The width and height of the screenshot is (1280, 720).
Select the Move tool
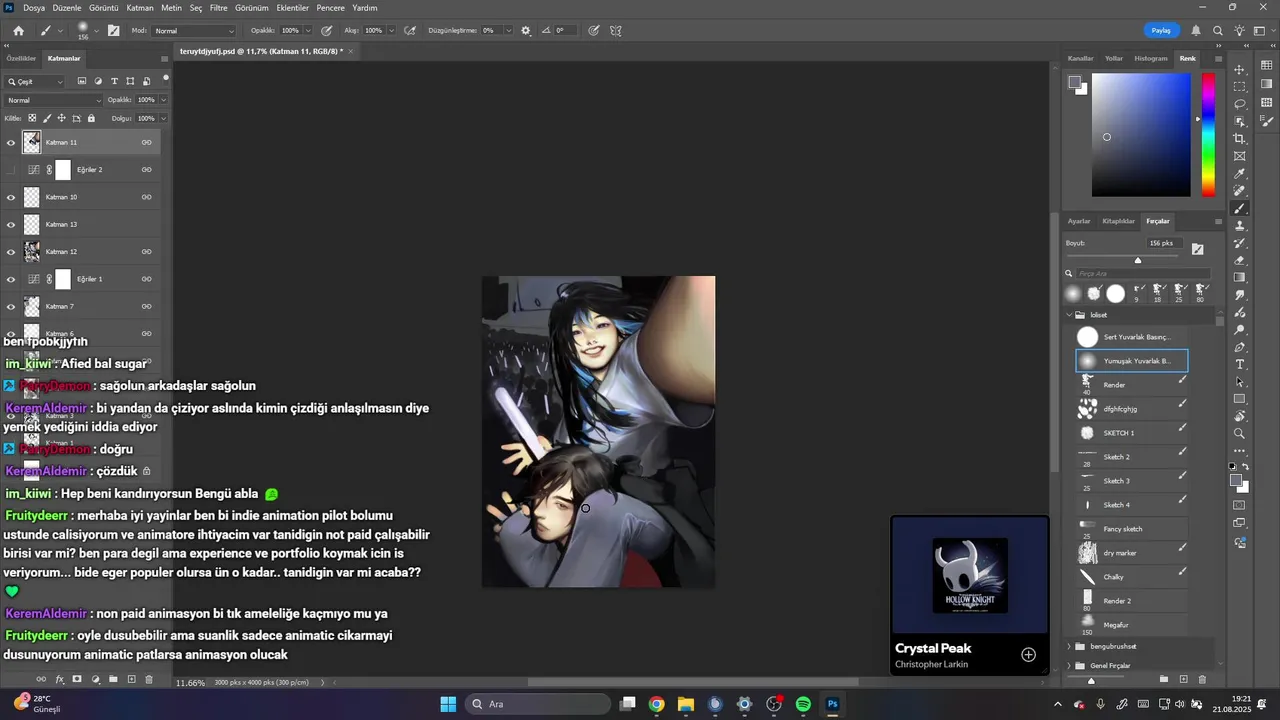pyautogui.click(x=1240, y=69)
